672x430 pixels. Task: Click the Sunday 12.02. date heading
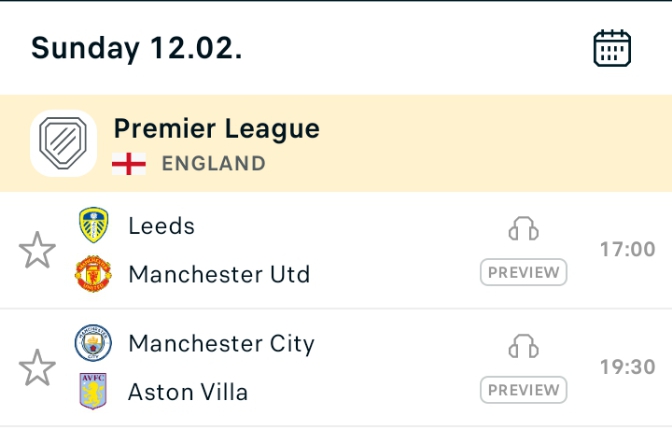[x=136, y=48]
